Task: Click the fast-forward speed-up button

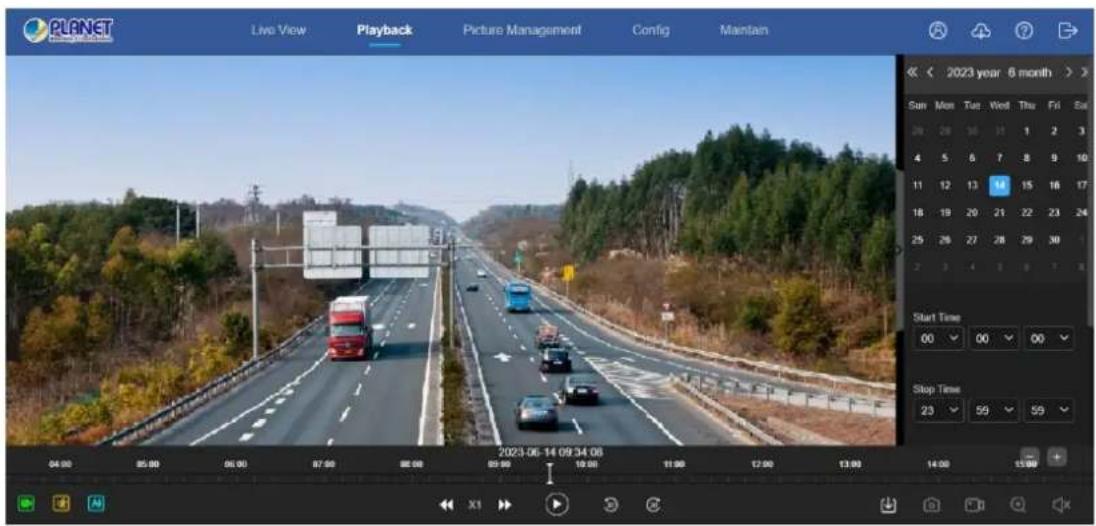Action: pyautogui.click(x=505, y=504)
